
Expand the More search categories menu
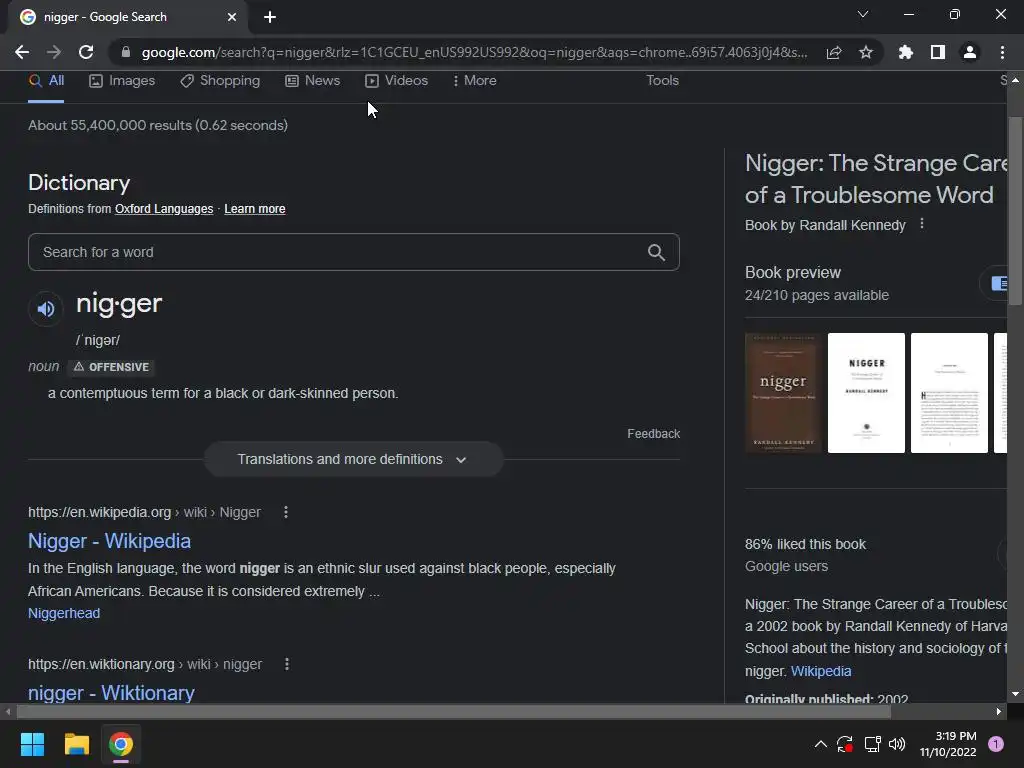tap(475, 80)
